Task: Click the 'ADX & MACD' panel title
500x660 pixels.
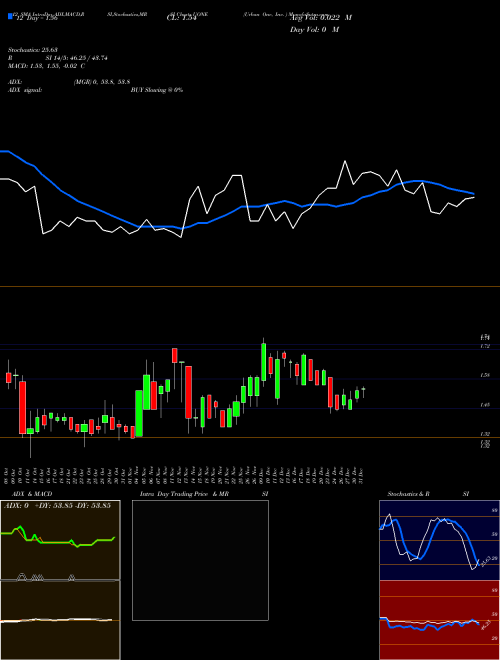Action: [32, 494]
